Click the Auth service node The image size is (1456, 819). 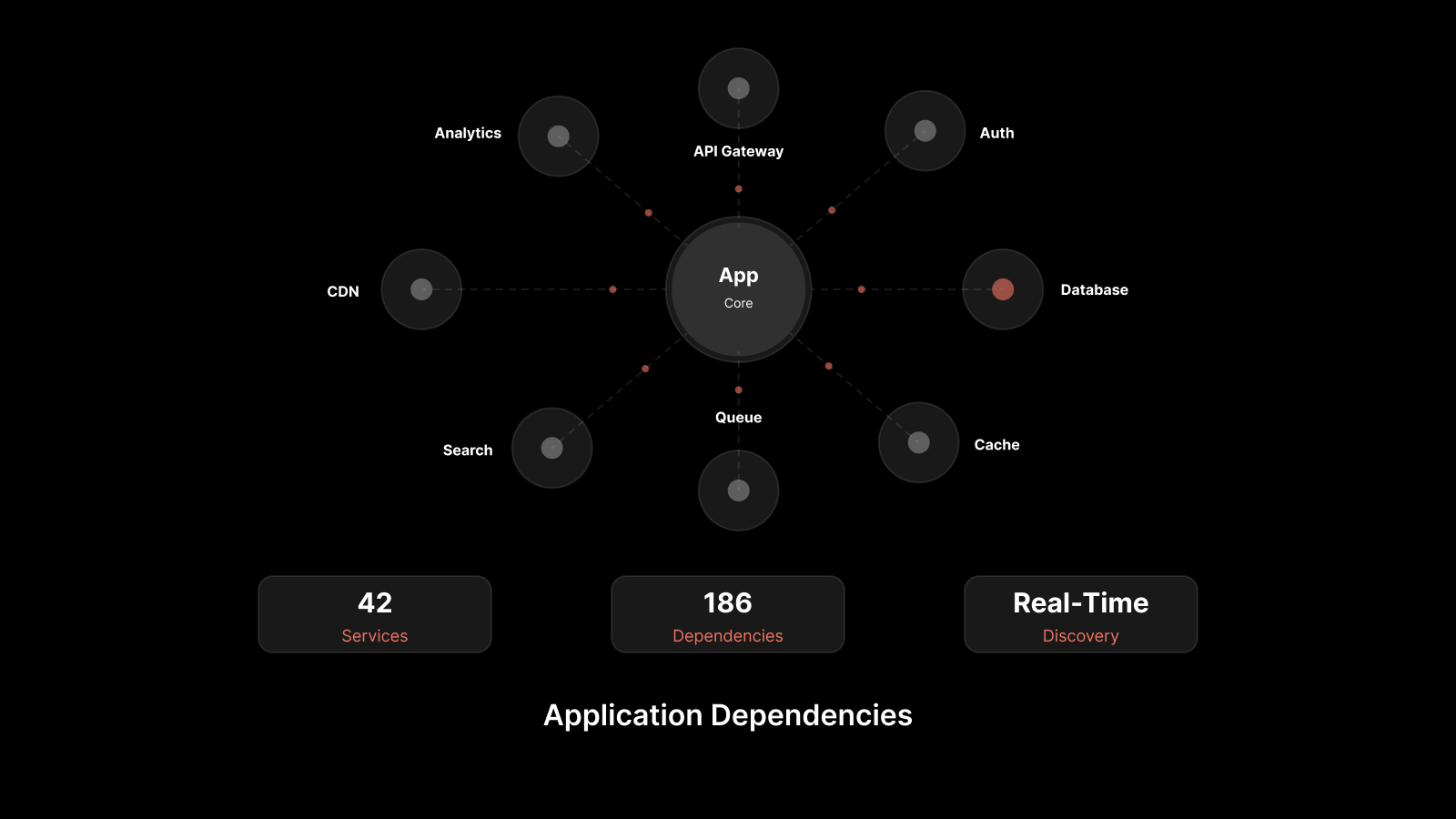(925, 131)
